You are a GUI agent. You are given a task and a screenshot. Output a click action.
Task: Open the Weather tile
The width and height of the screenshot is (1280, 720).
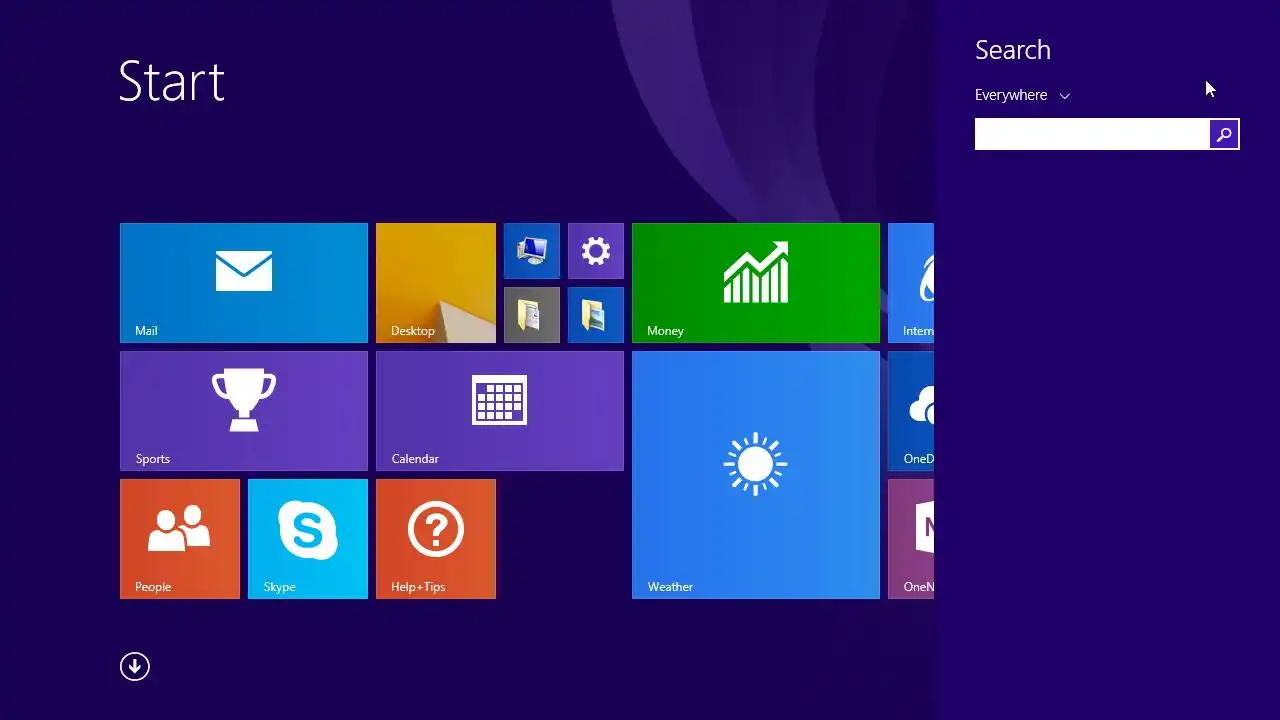pos(756,475)
